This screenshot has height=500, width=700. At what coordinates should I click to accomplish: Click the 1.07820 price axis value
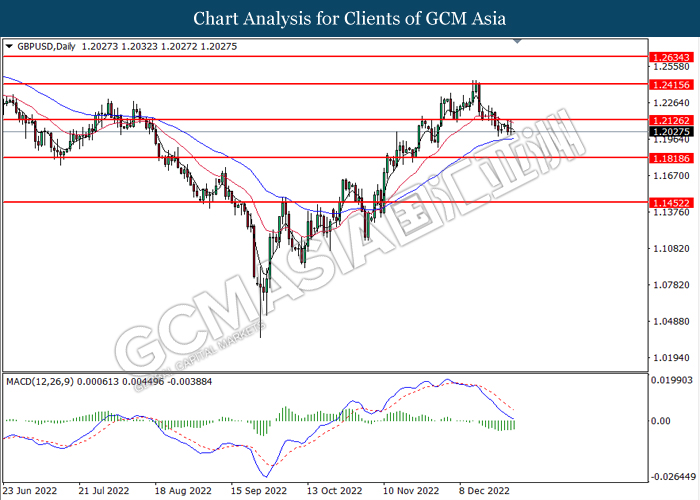[671, 285]
